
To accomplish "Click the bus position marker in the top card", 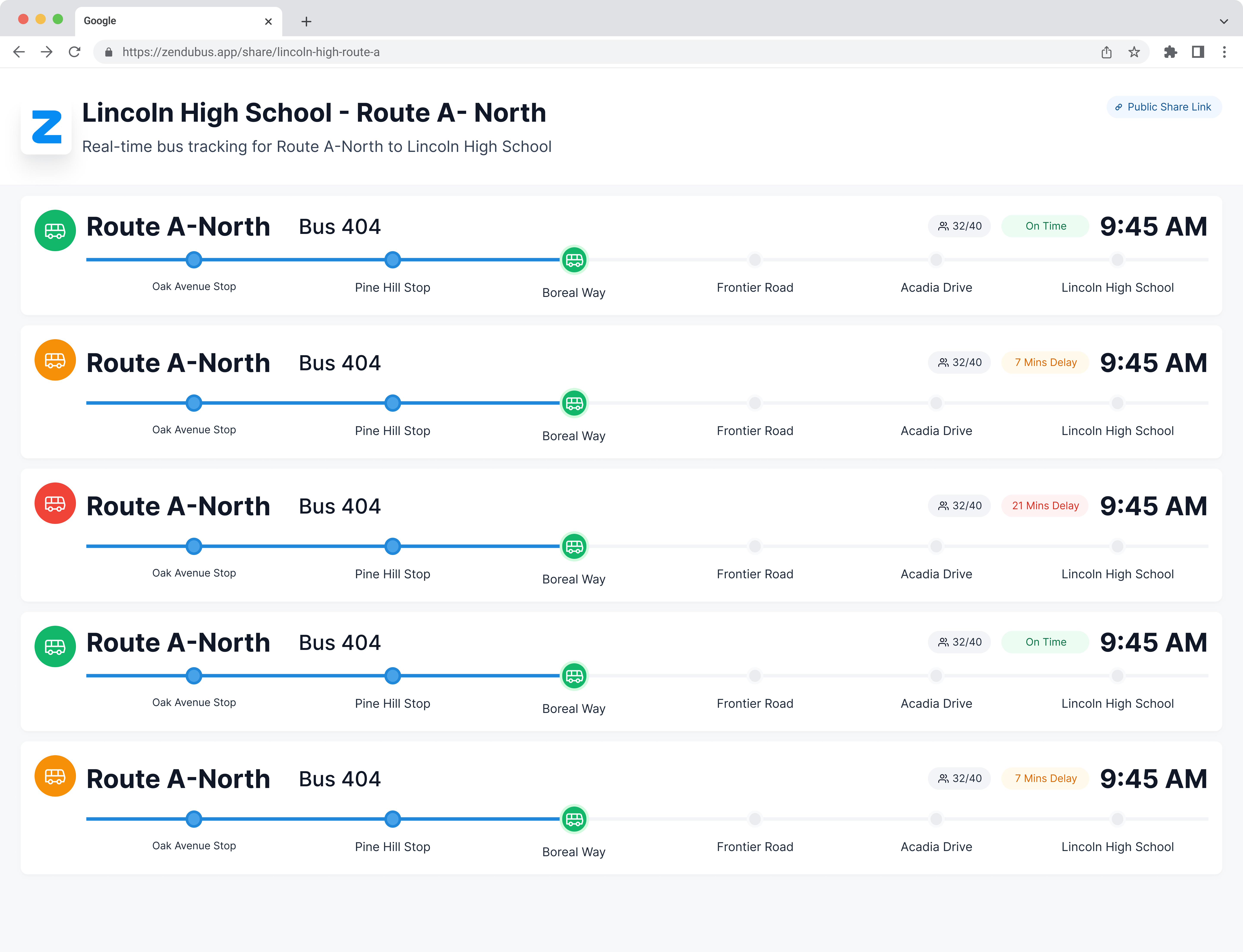I will click(x=574, y=260).
